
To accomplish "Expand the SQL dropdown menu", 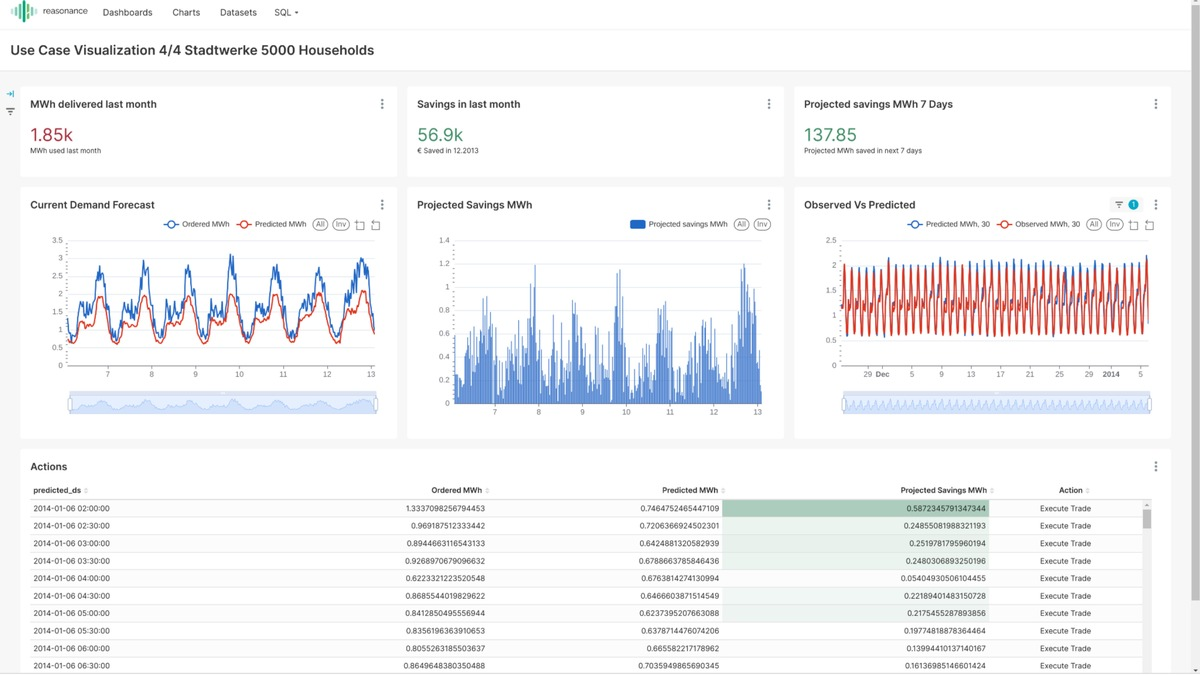I will (286, 13).
